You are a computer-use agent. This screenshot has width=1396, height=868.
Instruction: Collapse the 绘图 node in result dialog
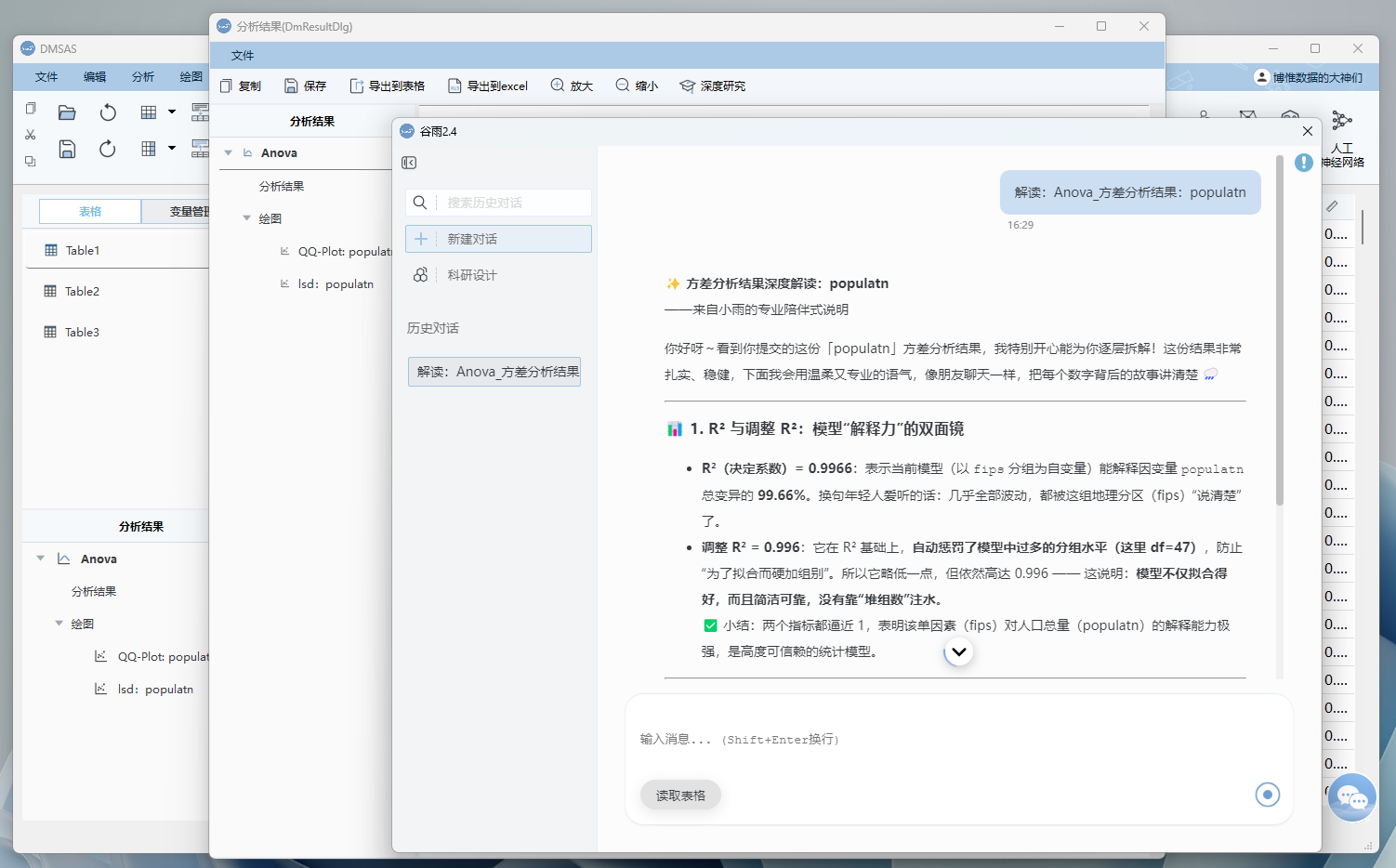coord(246,218)
